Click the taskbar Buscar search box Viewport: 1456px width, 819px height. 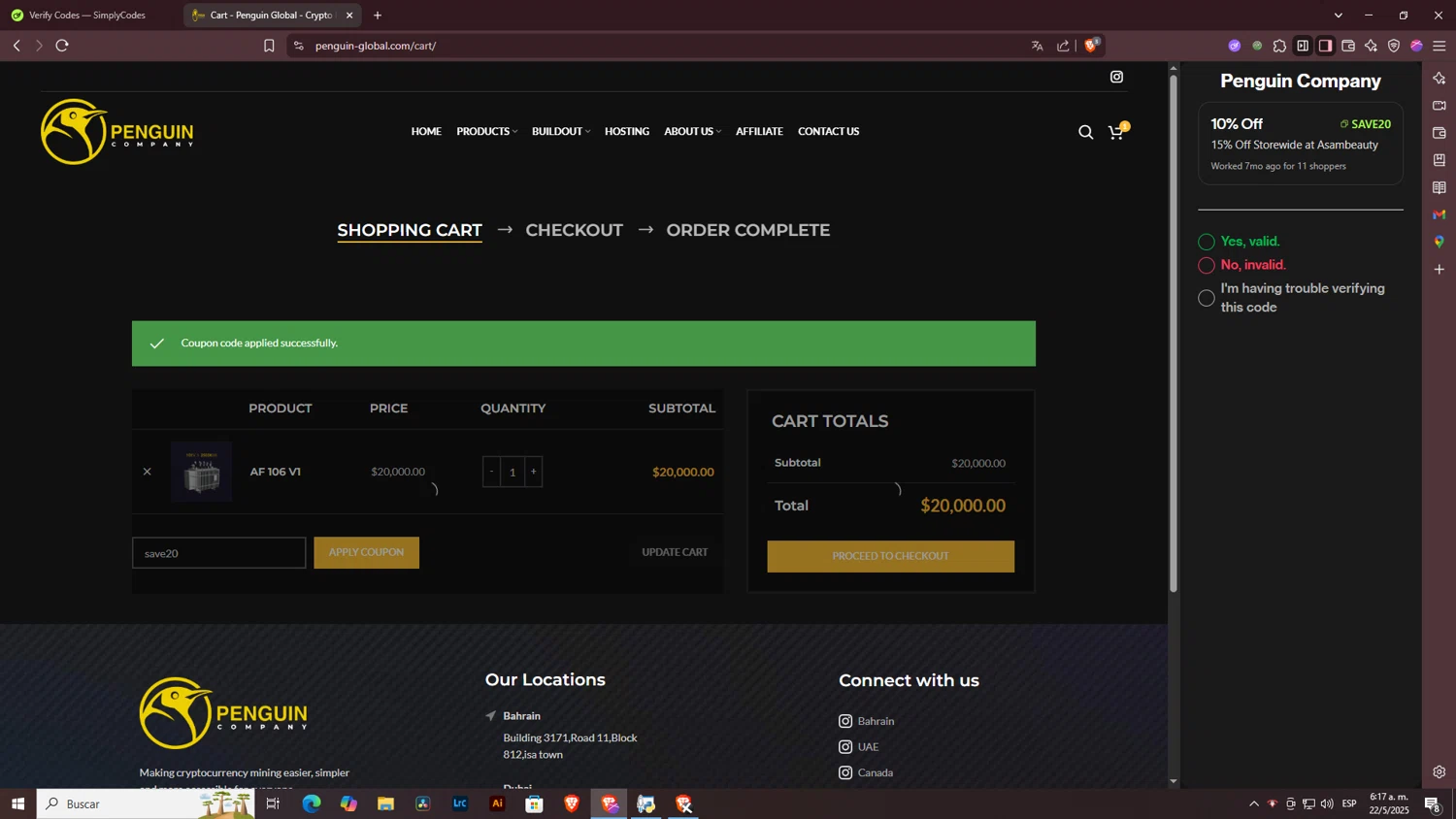click(x=146, y=803)
